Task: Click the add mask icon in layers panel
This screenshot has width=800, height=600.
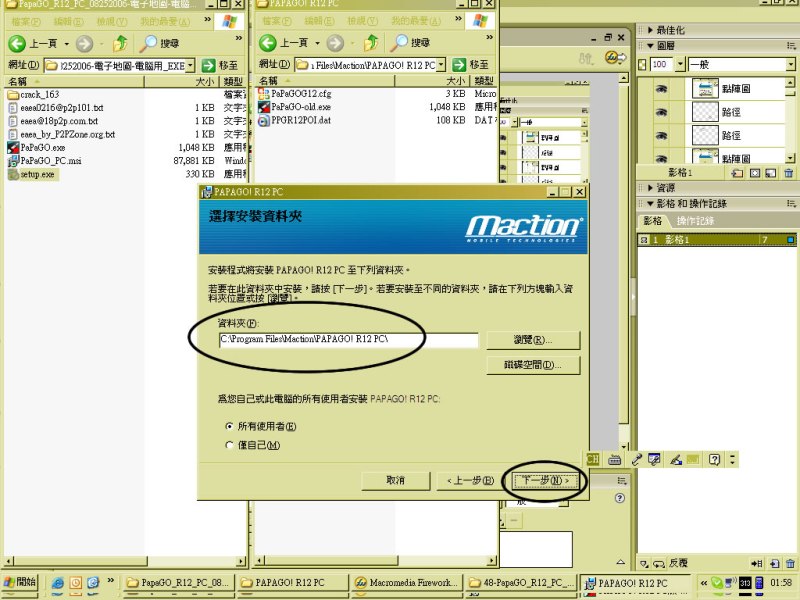Action: click(755, 173)
